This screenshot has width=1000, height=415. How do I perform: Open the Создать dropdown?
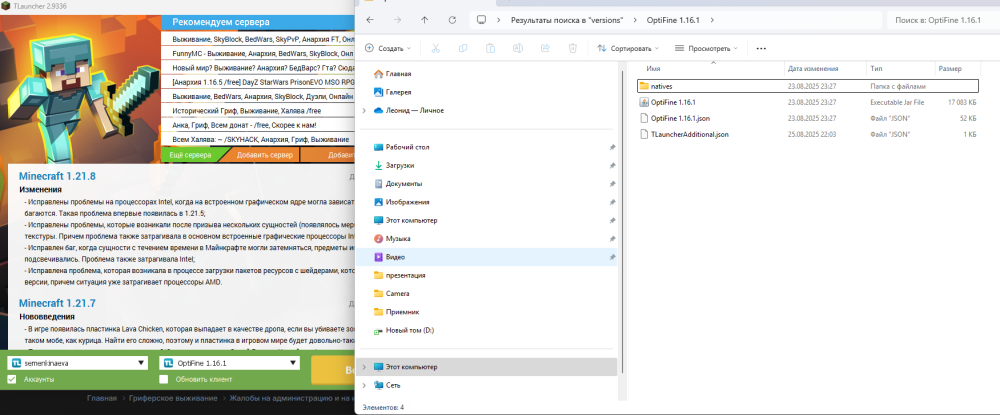point(388,48)
